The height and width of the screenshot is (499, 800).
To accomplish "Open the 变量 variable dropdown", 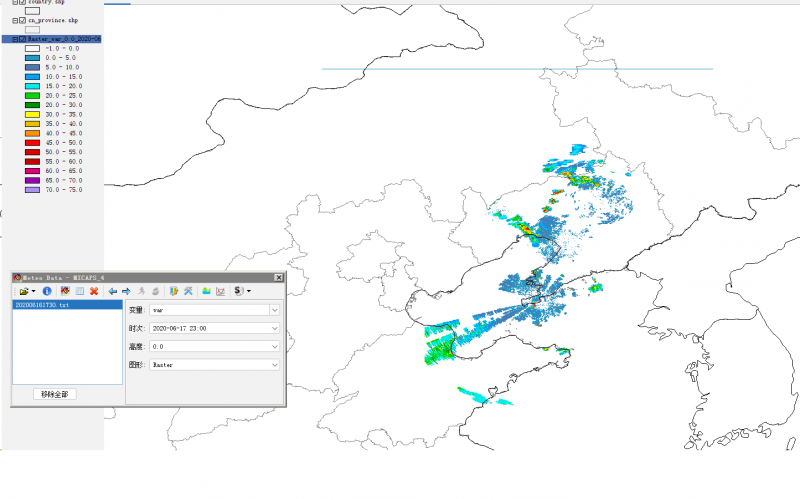I will [x=274, y=310].
